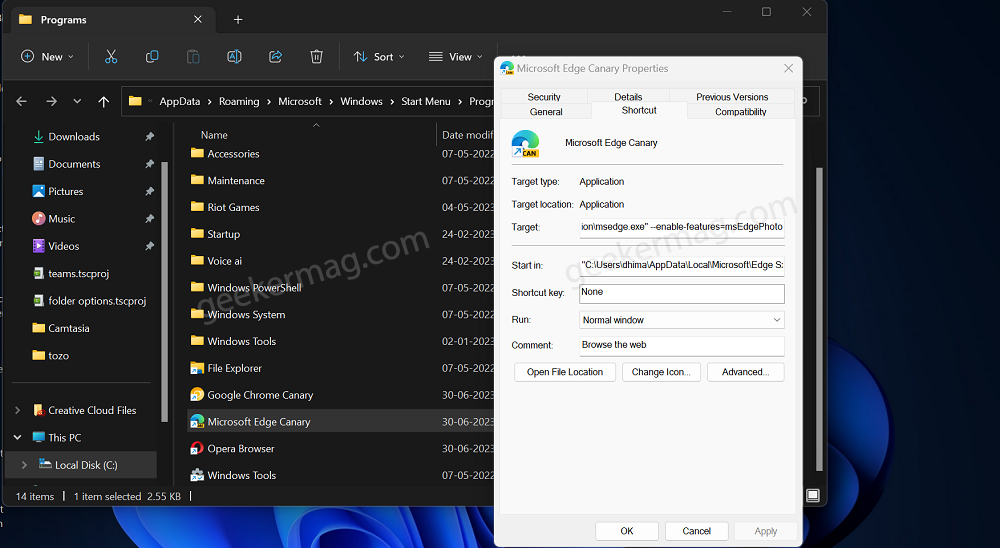1000x548 pixels.
Task: Open Videos in the sidebar
Action: point(64,246)
